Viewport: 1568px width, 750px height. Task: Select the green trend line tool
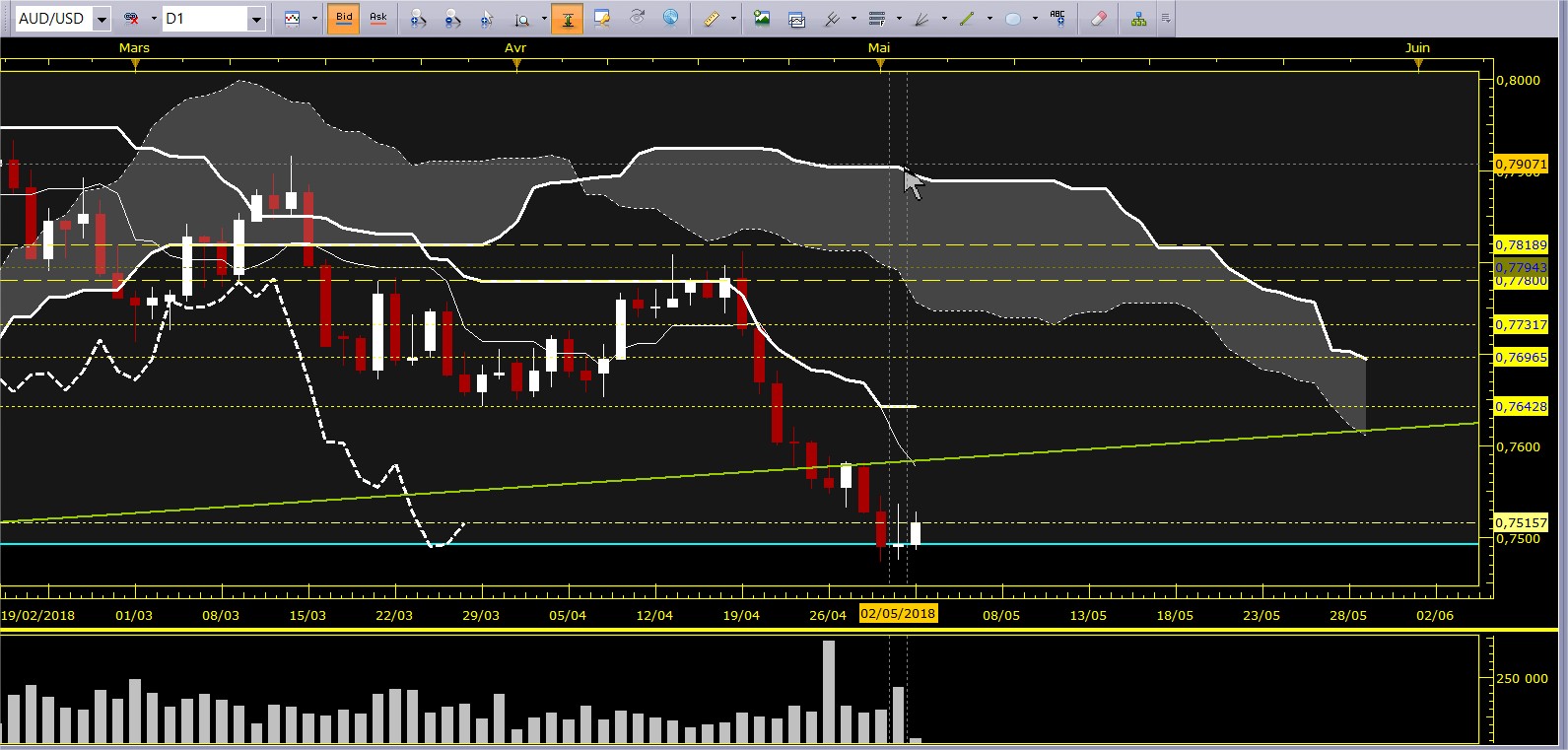pyautogui.click(x=967, y=18)
